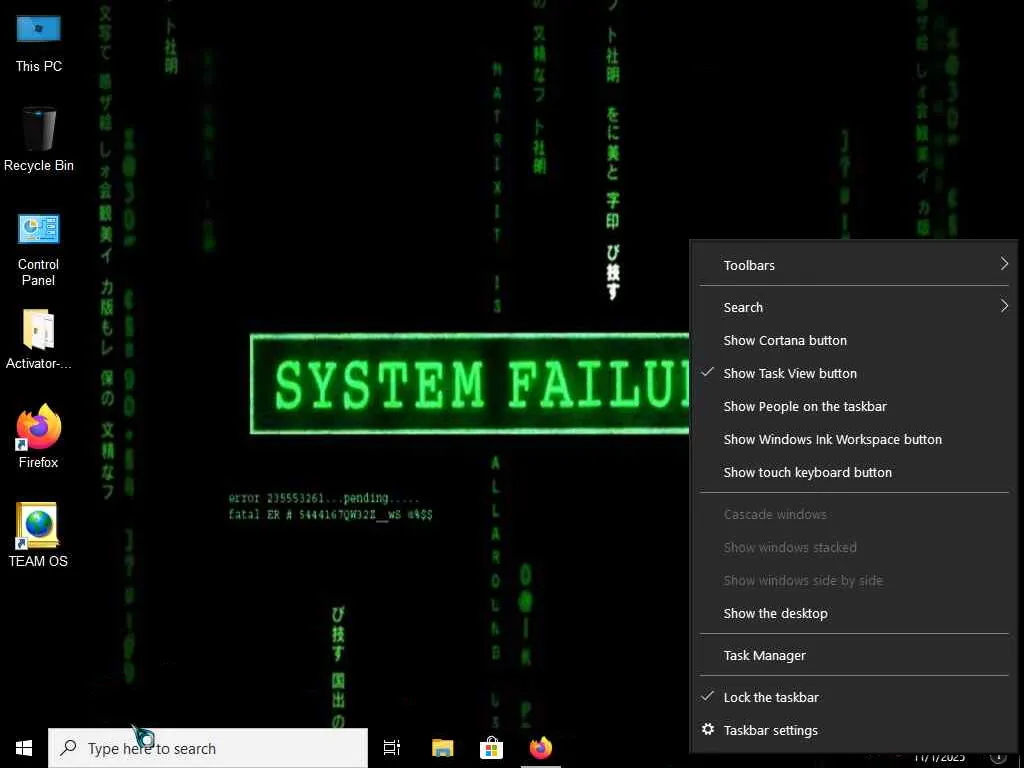The image size is (1024, 768).
Task: Choose Show the desktop menu entry
Action: point(854,613)
